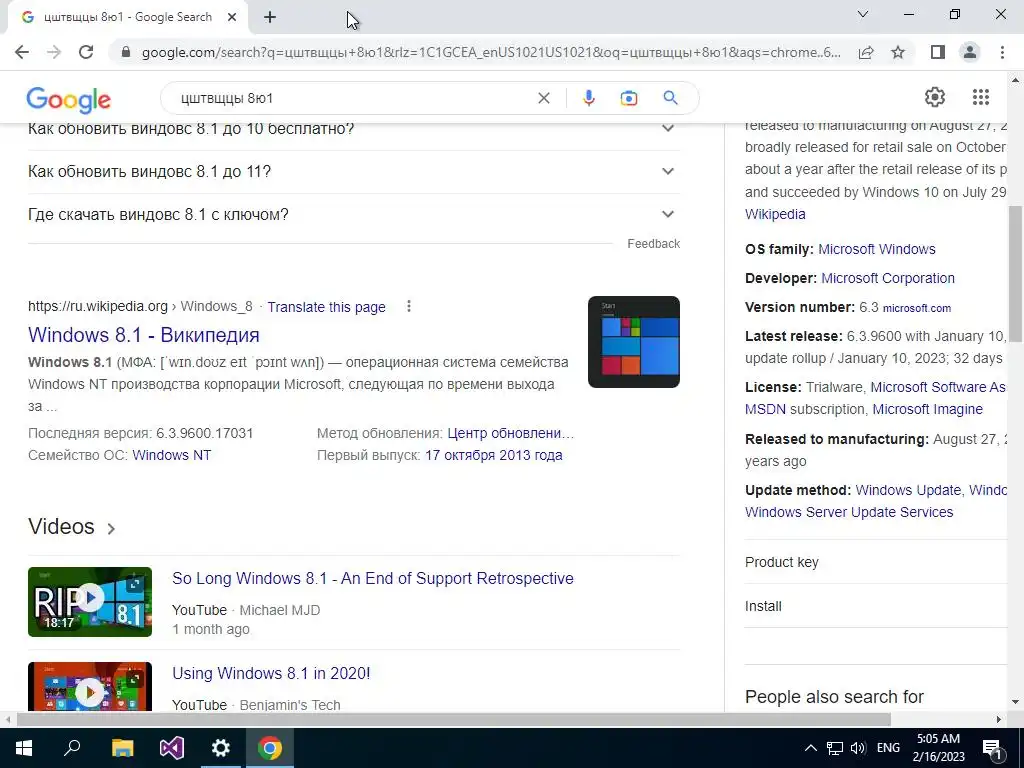This screenshot has width=1024, height=768.
Task: Click the vertical scrollbar thumb
Action: (1015, 274)
